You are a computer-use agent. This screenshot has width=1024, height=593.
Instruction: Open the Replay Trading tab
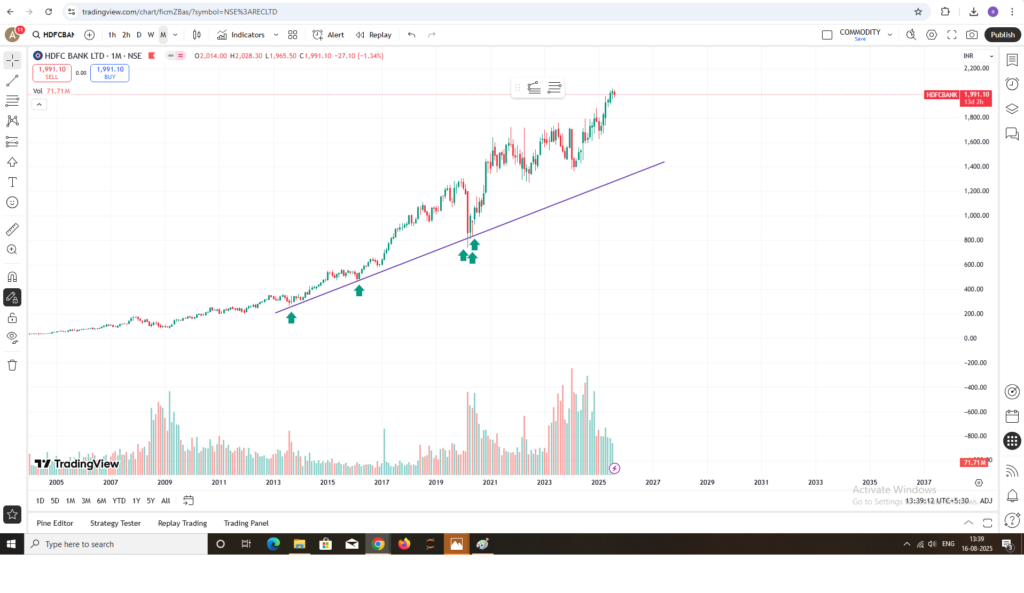click(x=182, y=523)
